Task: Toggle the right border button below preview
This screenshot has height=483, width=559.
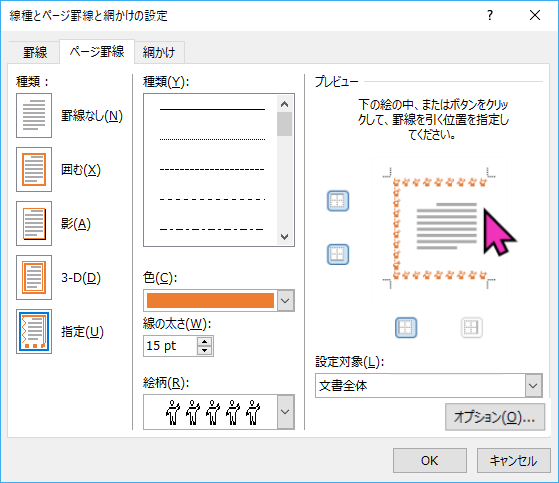Action: pyautogui.click(x=472, y=328)
